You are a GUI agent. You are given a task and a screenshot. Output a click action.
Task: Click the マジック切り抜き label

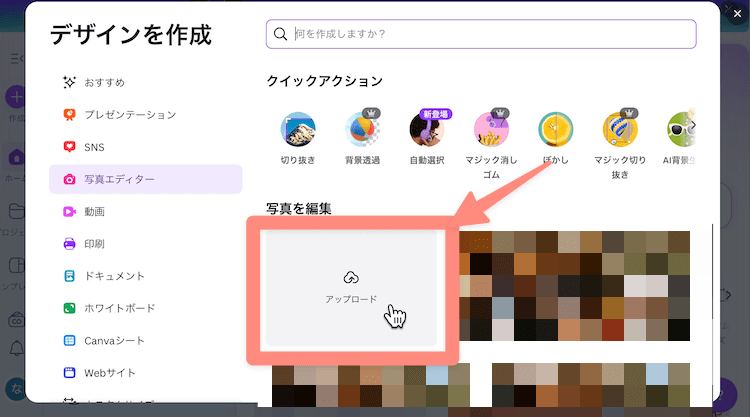(620, 167)
